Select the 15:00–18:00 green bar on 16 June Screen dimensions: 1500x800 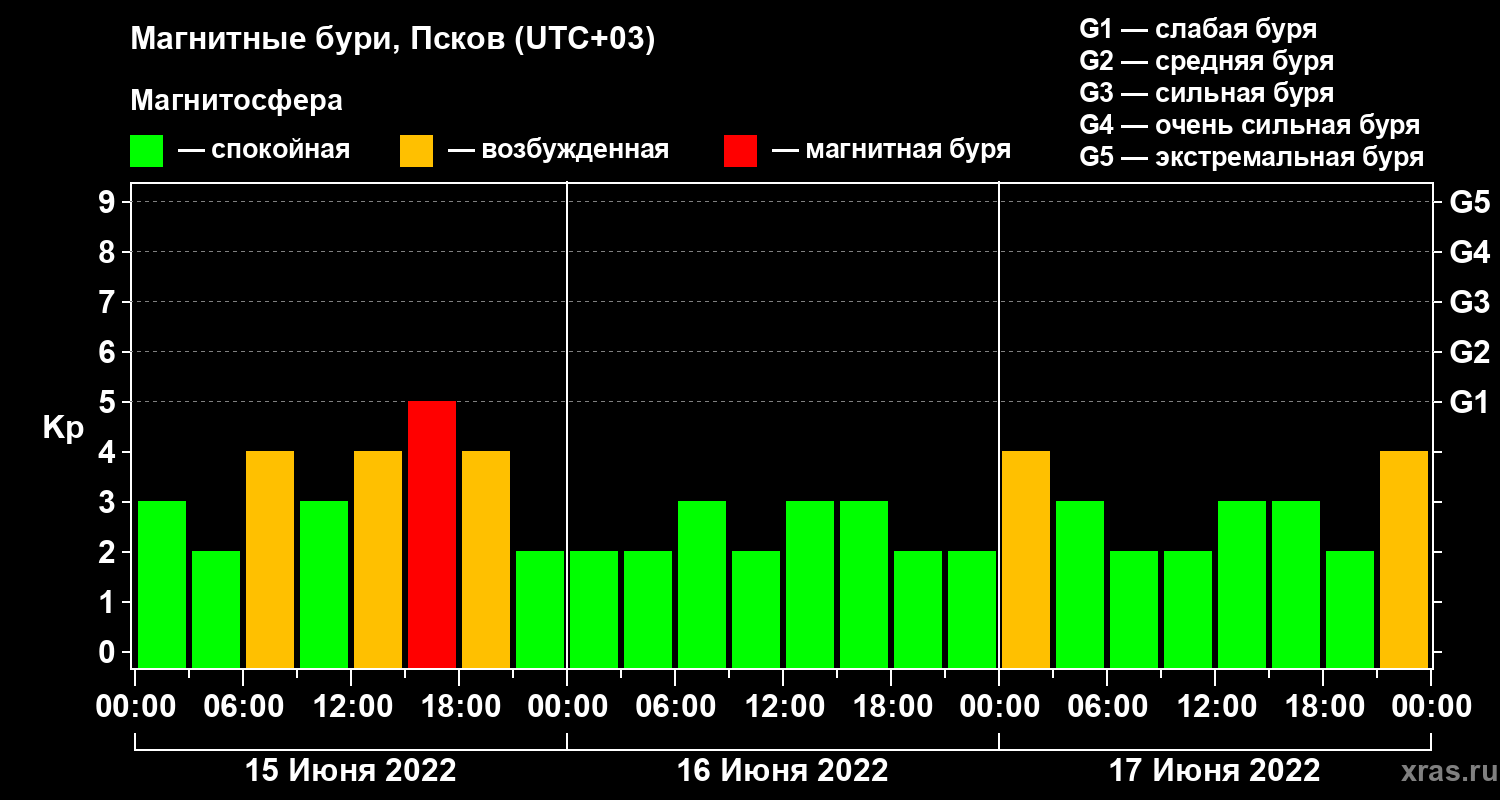pyautogui.click(x=864, y=585)
